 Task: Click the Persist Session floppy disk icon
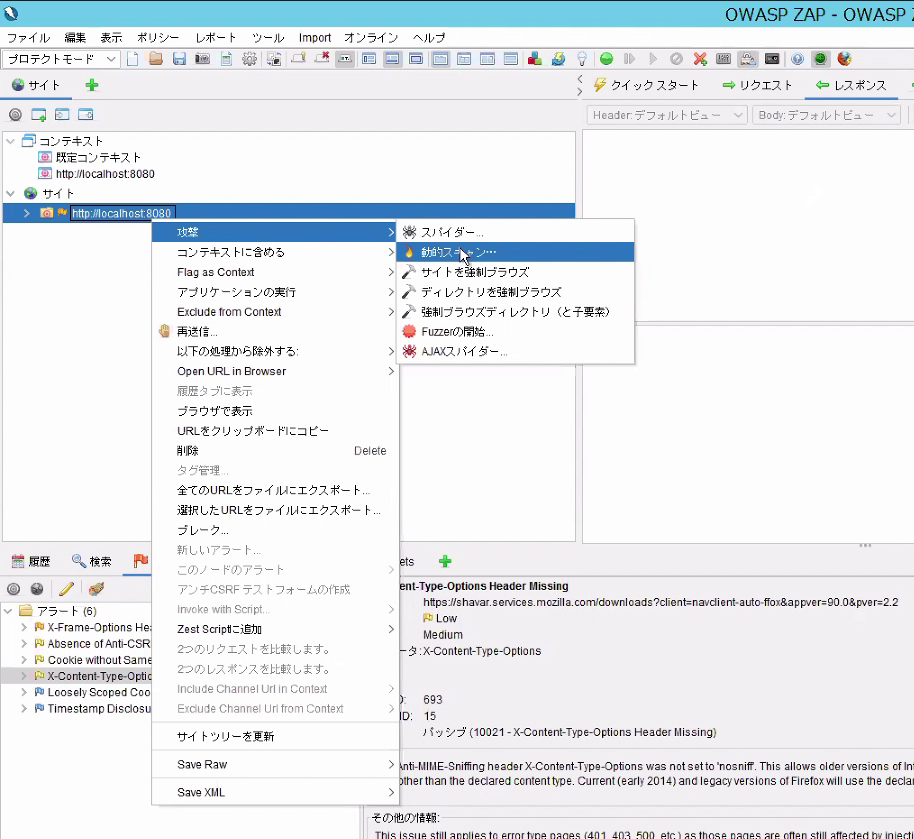(179, 59)
